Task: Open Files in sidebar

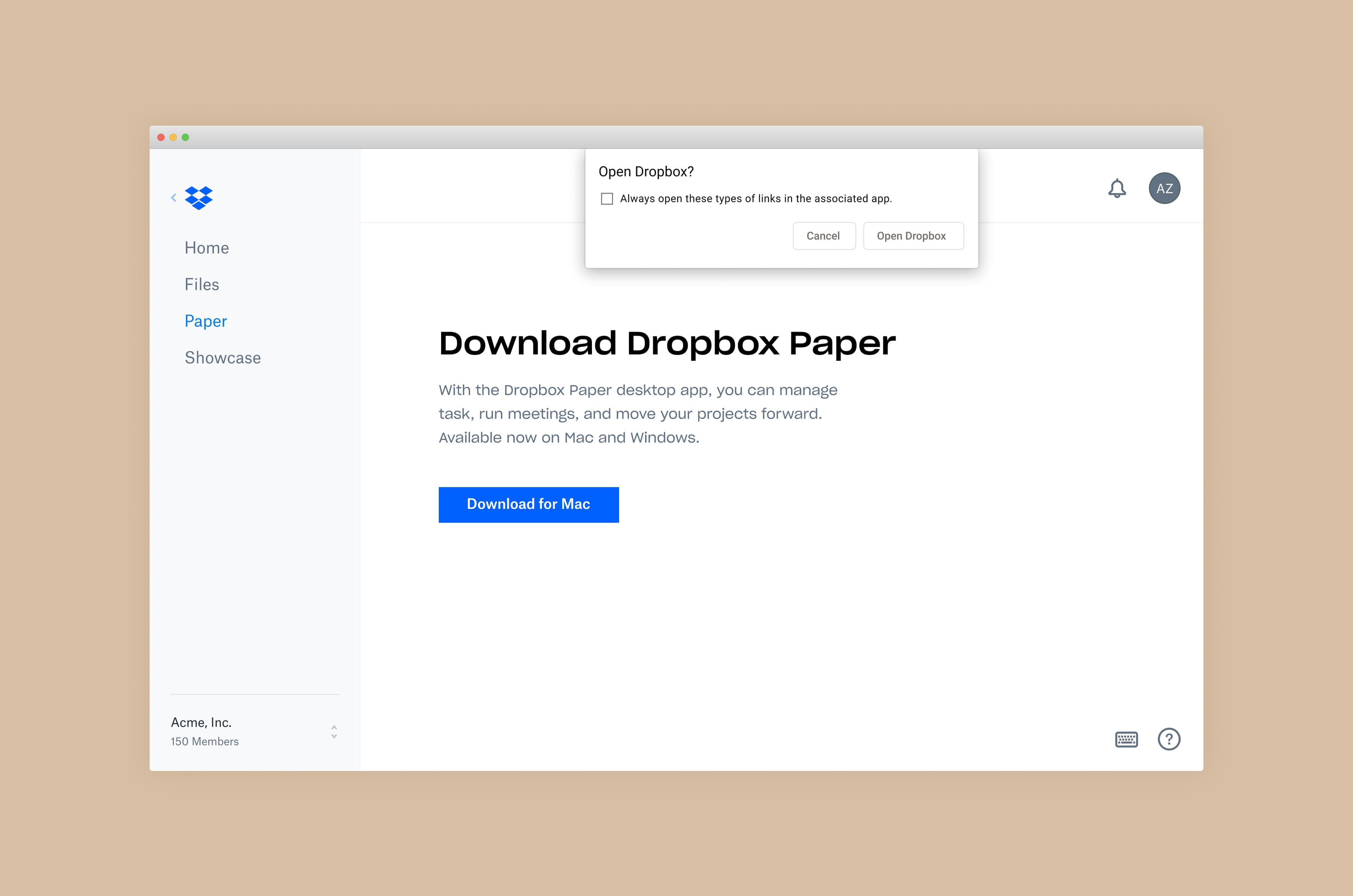Action: [202, 285]
